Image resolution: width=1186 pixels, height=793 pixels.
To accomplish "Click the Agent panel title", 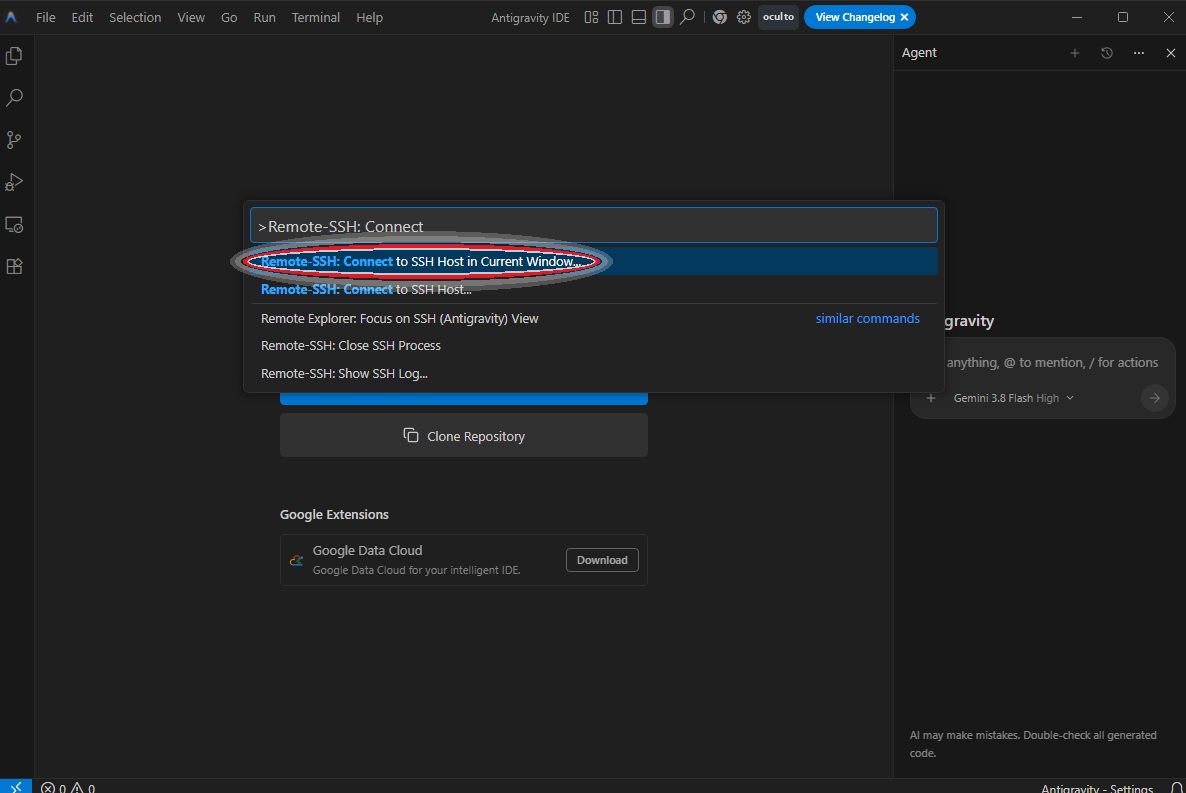I will pyautogui.click(x=919, y=53).
